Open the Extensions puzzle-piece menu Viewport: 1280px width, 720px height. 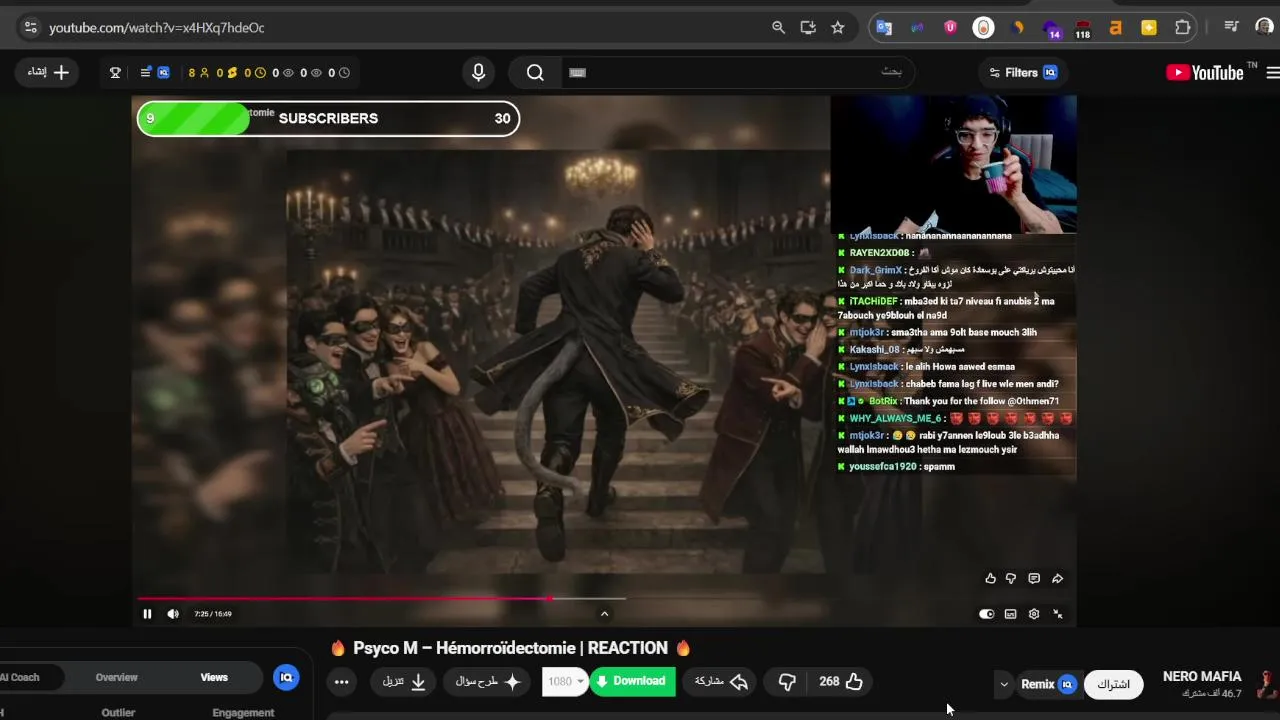1183,28
